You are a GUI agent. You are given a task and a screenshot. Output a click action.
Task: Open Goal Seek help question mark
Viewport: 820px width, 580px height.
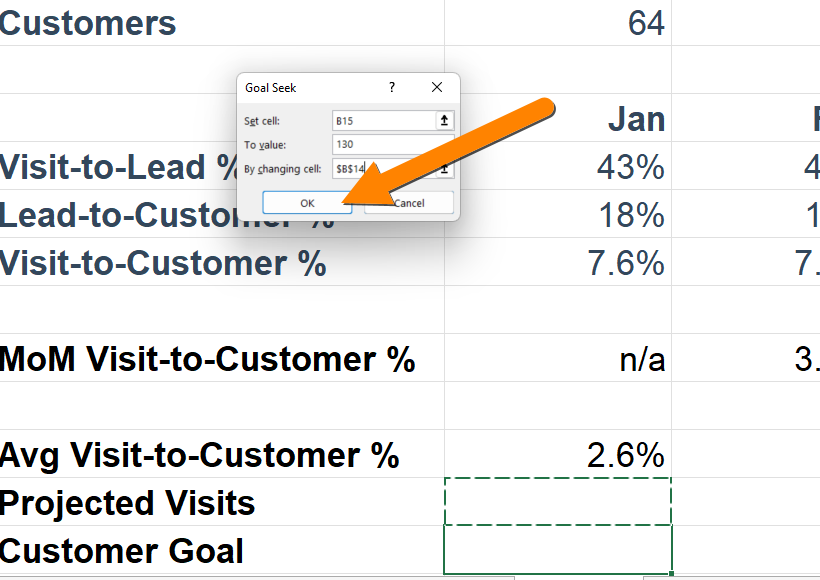click(392, 87)
